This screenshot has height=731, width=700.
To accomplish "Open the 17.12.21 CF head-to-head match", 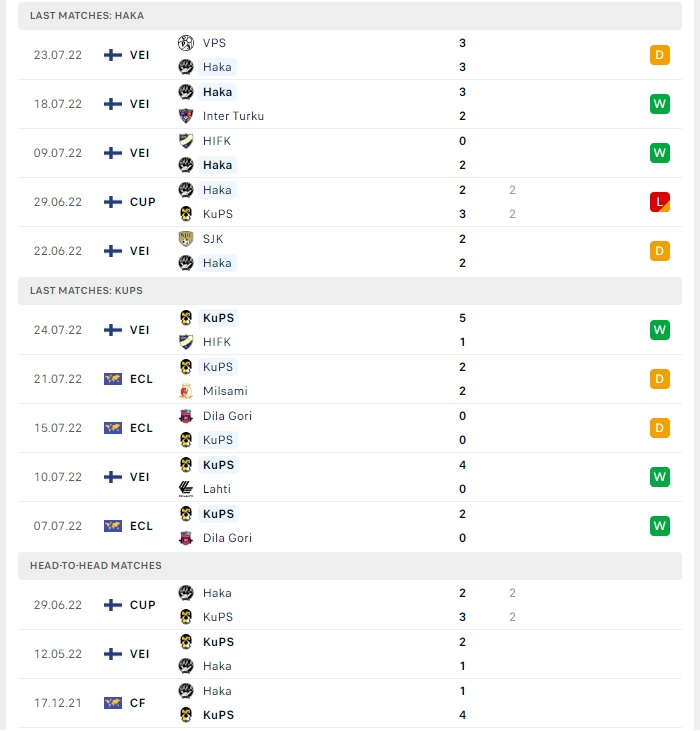I will point(350,703).
